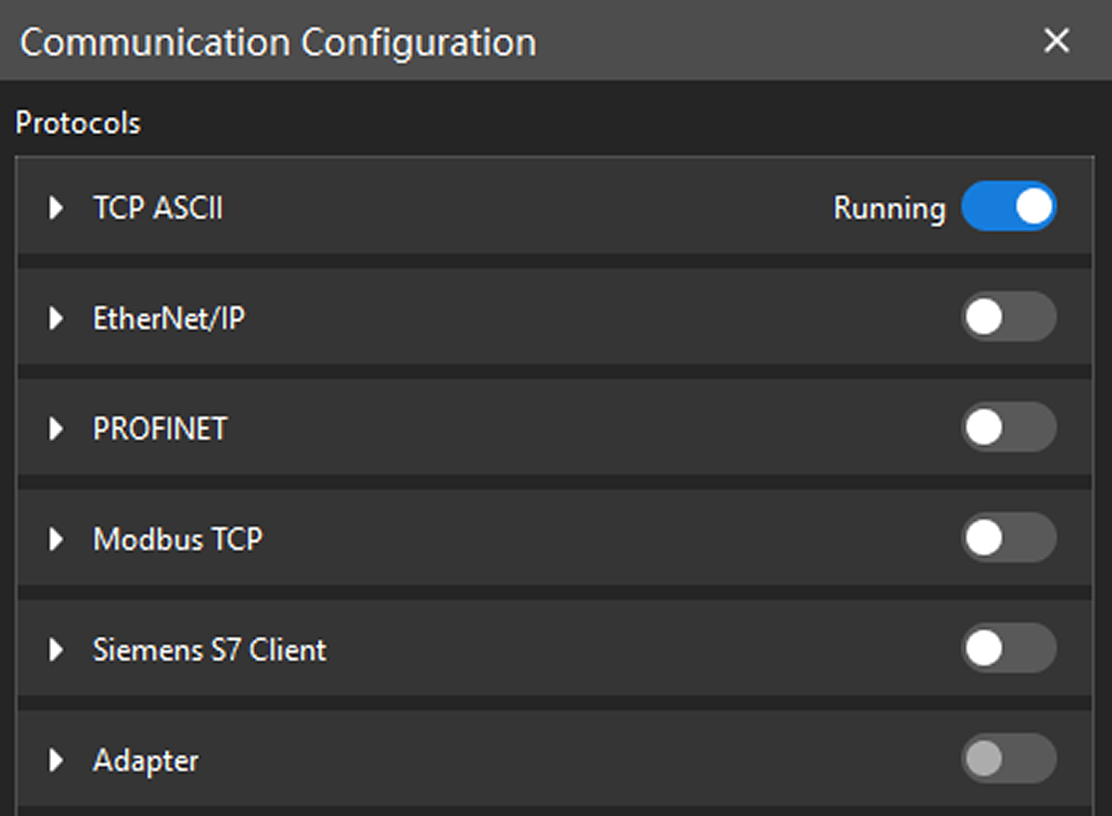The height and width of the screenshot is (816, 1112).
Task: Expand the Adapter protocol arrow
Action: (x=56, y=761)
